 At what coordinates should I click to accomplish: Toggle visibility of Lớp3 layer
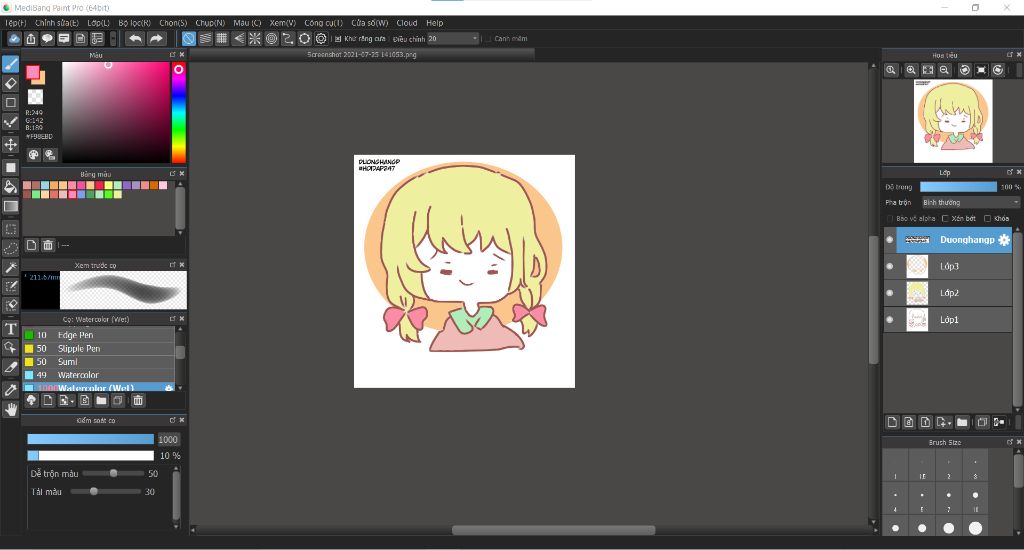[x=889, y=267]
